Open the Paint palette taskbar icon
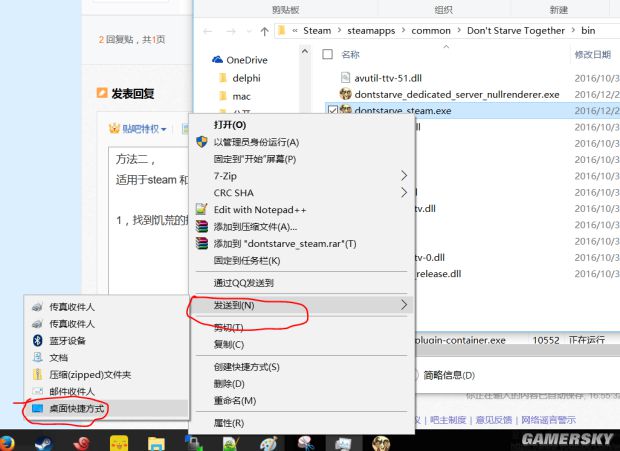This screenshot has height=451, width=620. click(268, 443)
